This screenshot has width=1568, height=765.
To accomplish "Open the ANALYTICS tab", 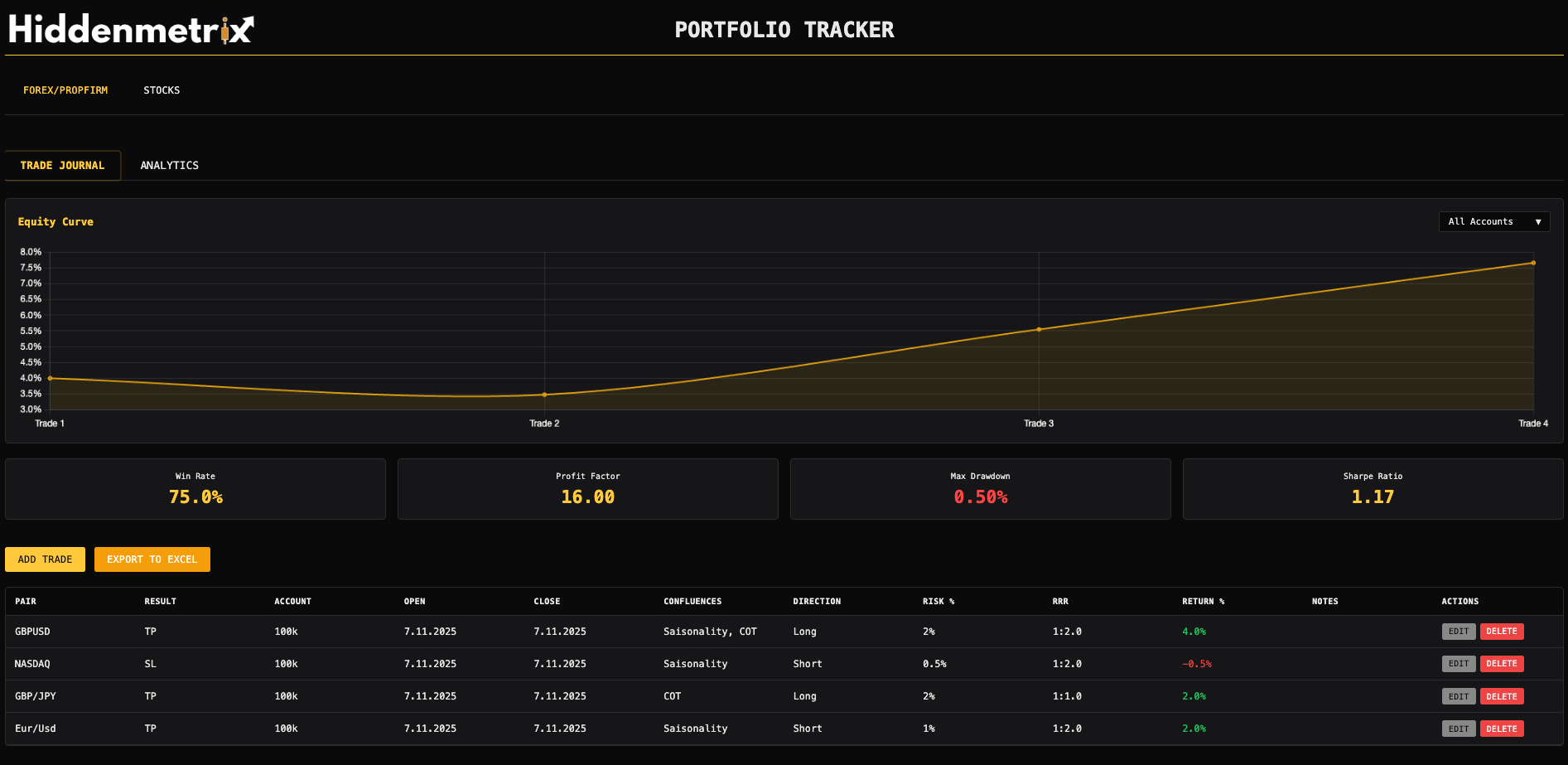I will click(169, 165).
